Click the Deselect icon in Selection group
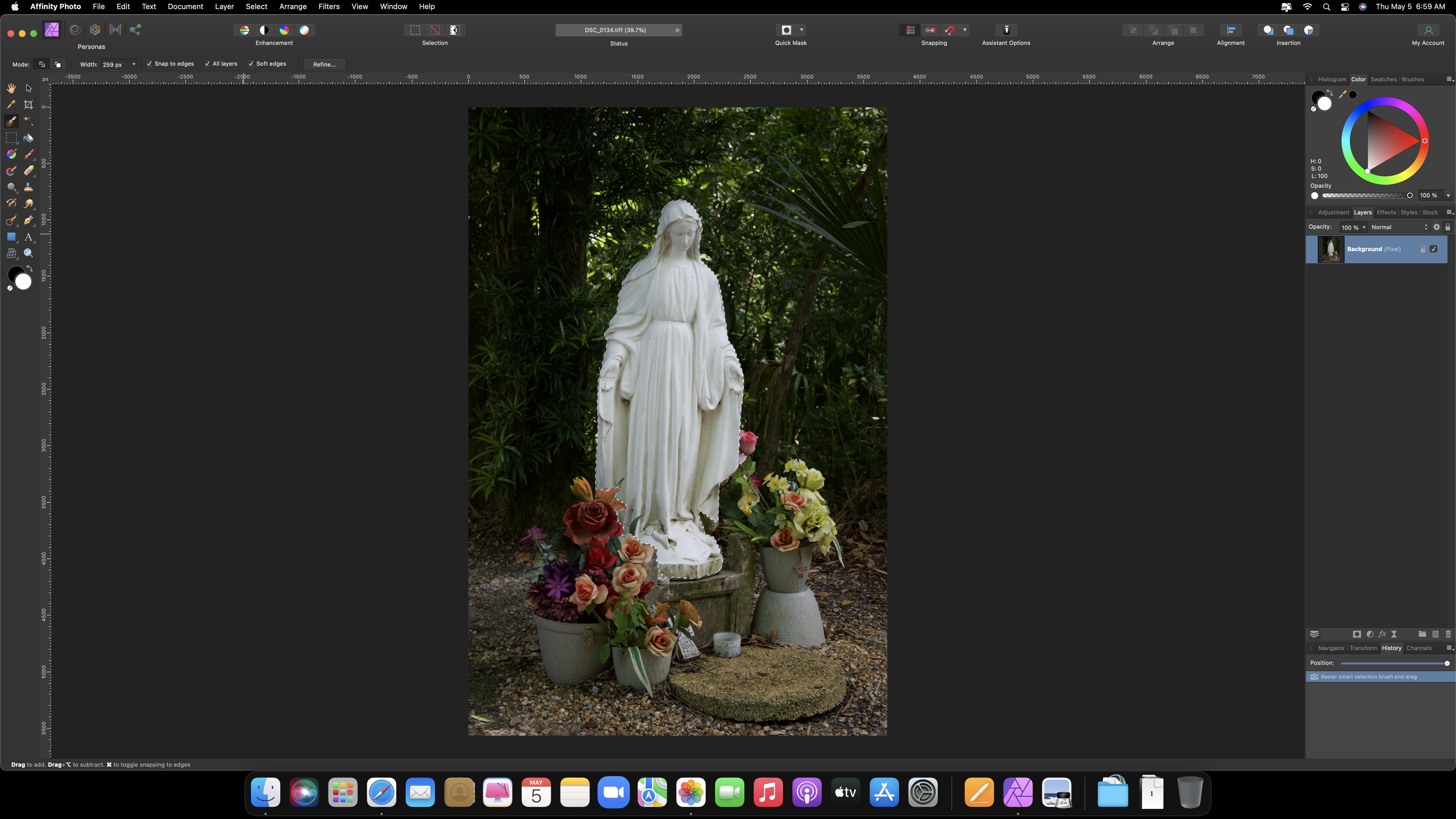The width and height of the screenshot is (1456, 819). 435,30
